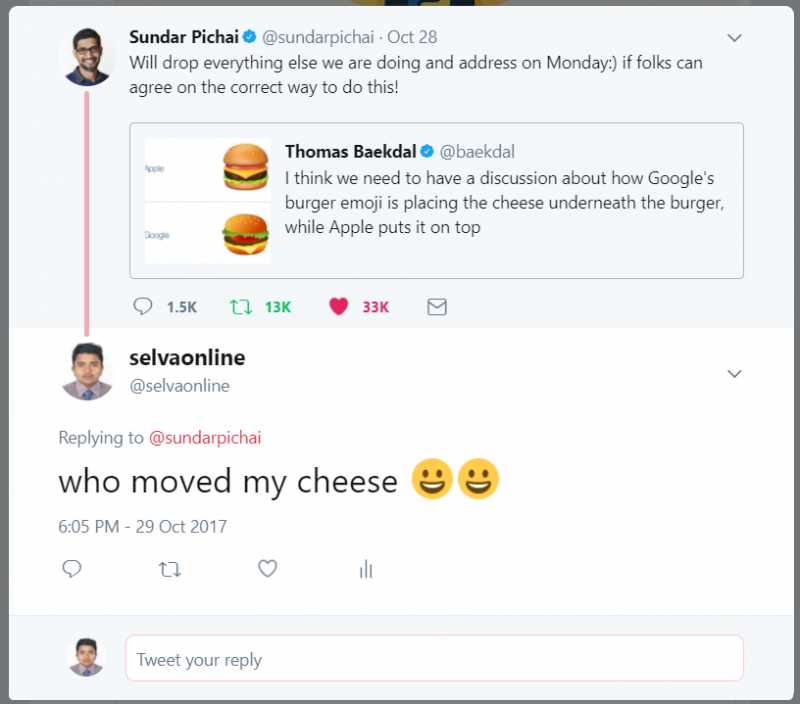800x704 pixels.
Task: Visit the @baekdal handle
Action: [x=477, y=152]
